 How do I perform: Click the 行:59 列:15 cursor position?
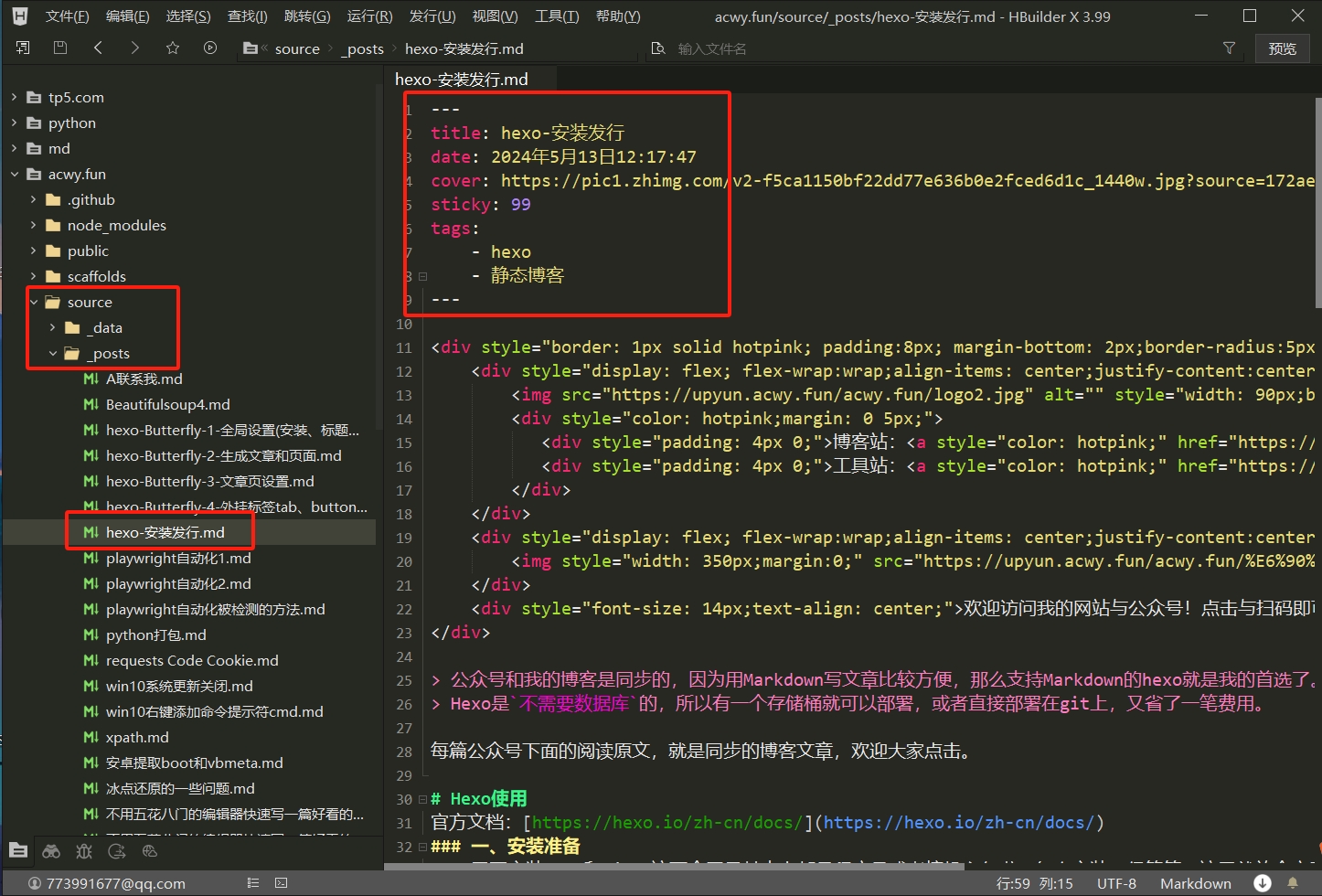click(x=1034, y=883)
